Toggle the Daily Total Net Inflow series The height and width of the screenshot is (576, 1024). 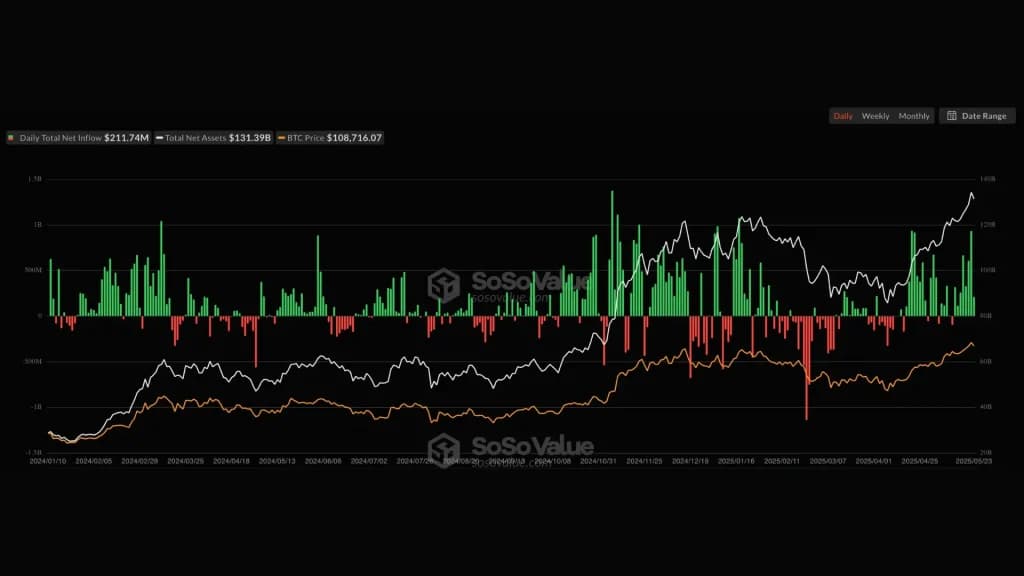tap(78, 138)
